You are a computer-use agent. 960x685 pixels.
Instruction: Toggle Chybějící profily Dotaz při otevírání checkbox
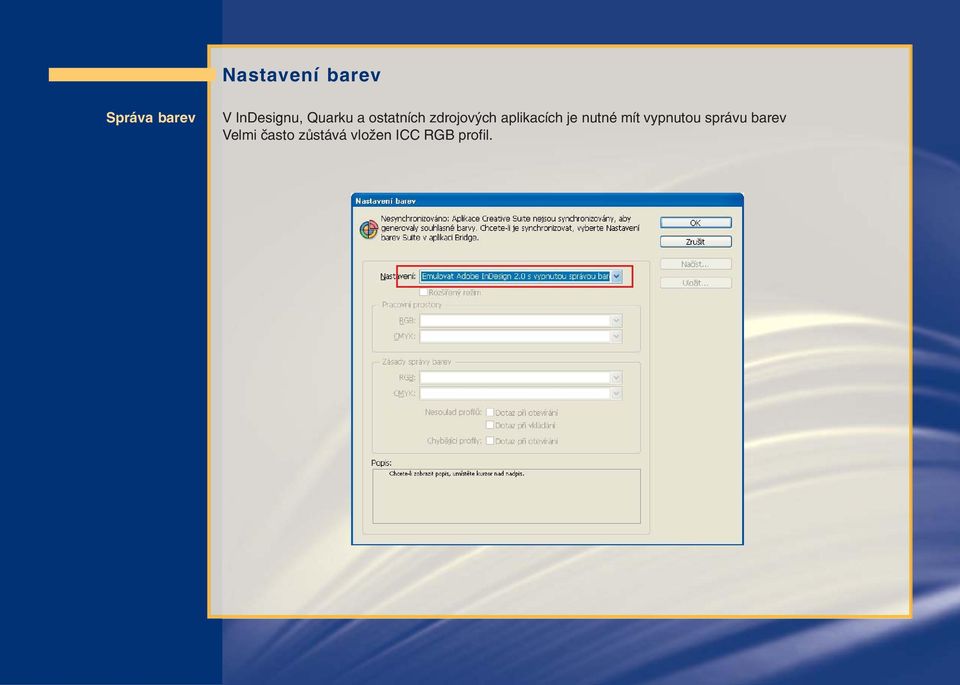coord(490,441)
